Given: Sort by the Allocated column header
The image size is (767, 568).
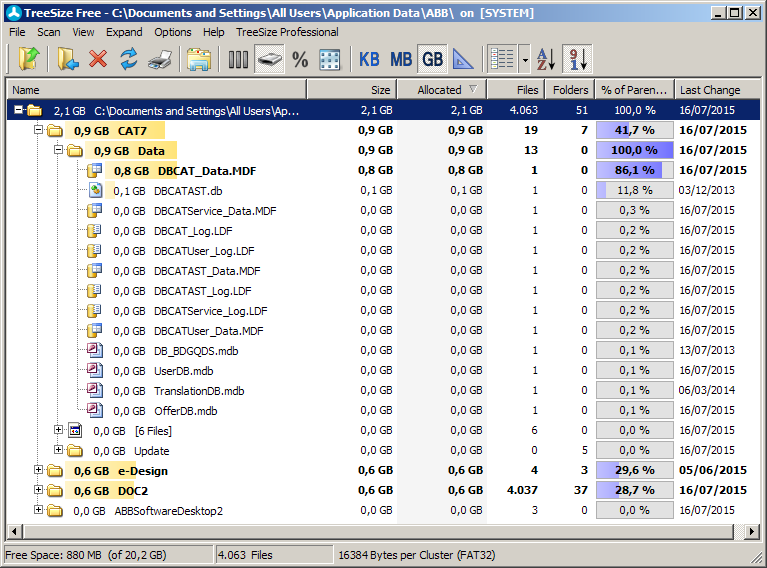Looking at the screenshot, I should coord(442,90).
